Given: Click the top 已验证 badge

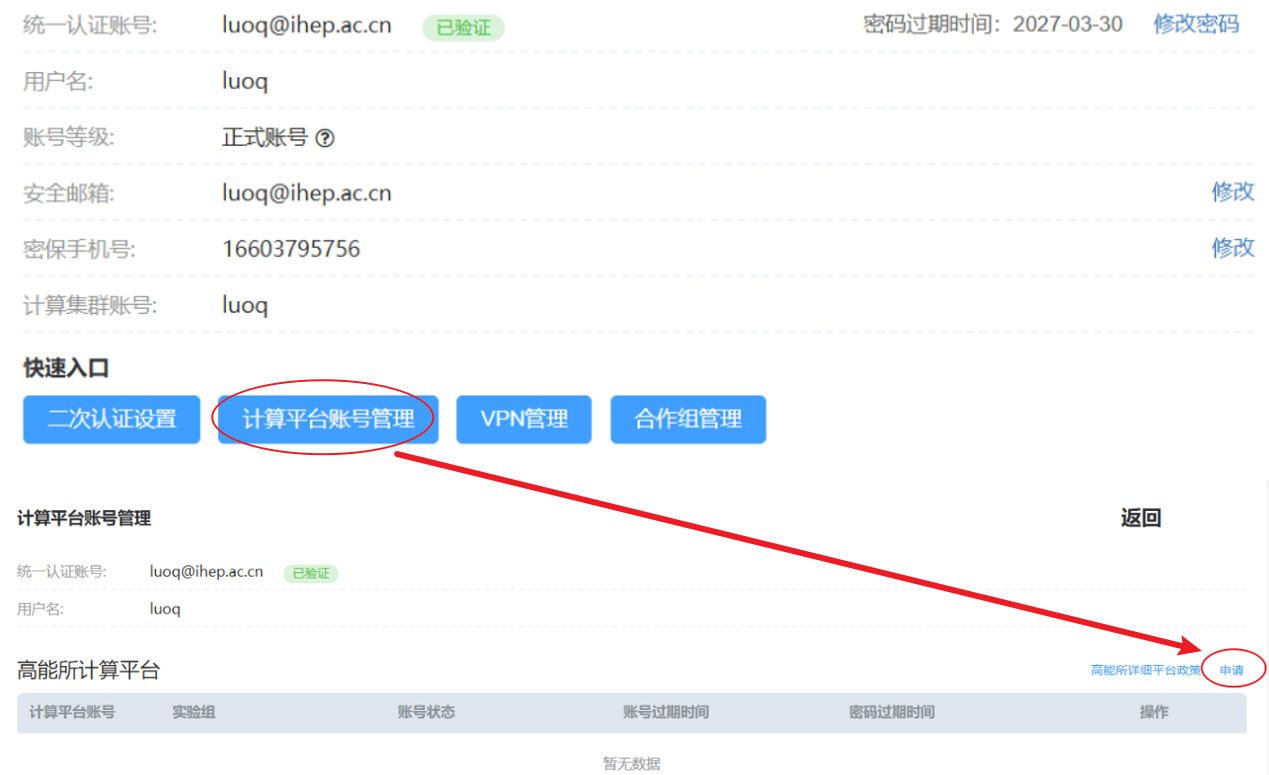Looking at the screenshot, I should (x=463, y=28).
